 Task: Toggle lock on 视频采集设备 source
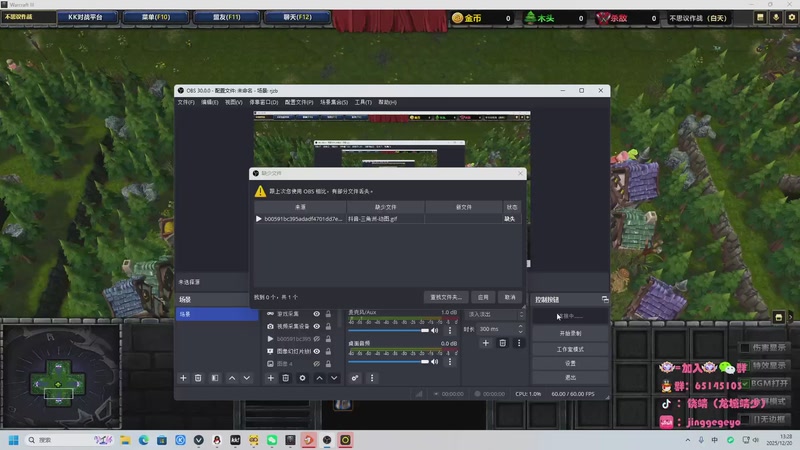click(329, 326)
